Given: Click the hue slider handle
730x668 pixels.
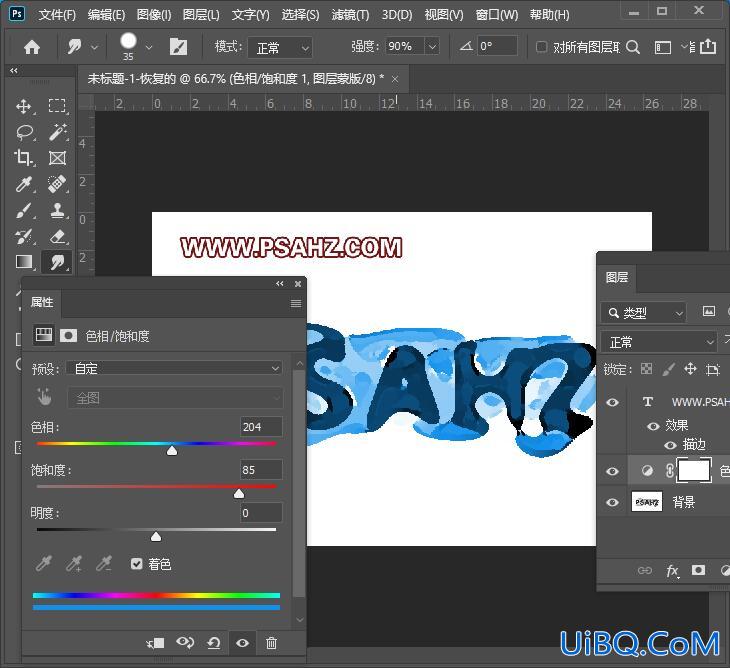Looking at the screenshot, I should point(172,451).
